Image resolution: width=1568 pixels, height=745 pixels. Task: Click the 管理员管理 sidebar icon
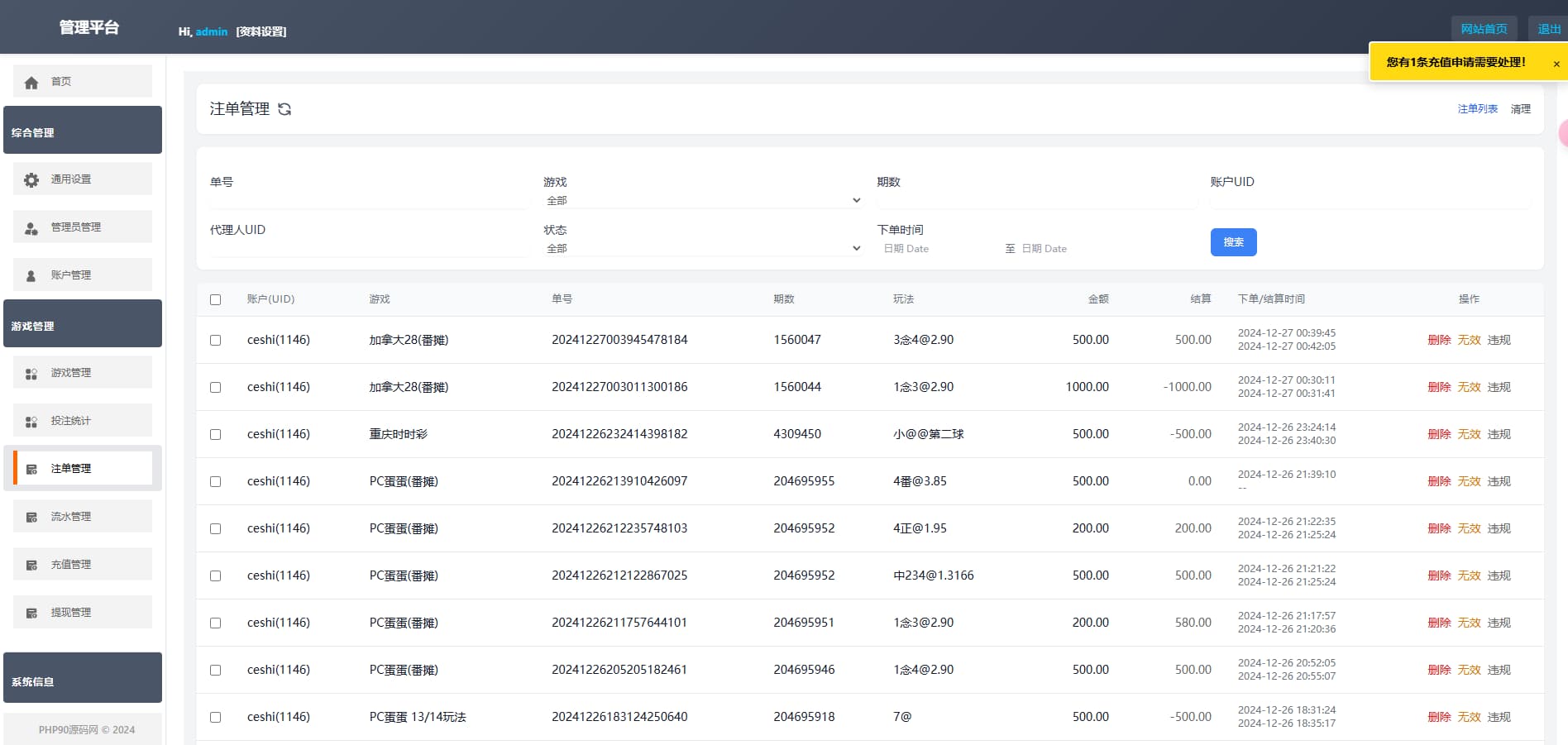tap(31, 228)
